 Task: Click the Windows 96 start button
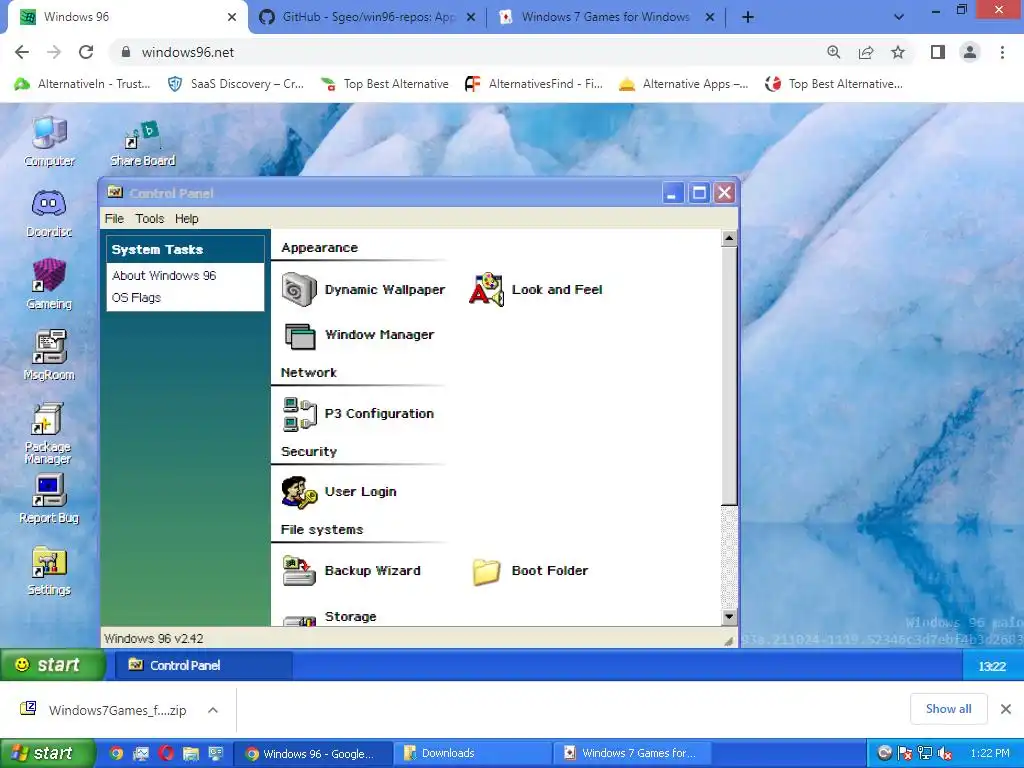[x=52, y=665]
